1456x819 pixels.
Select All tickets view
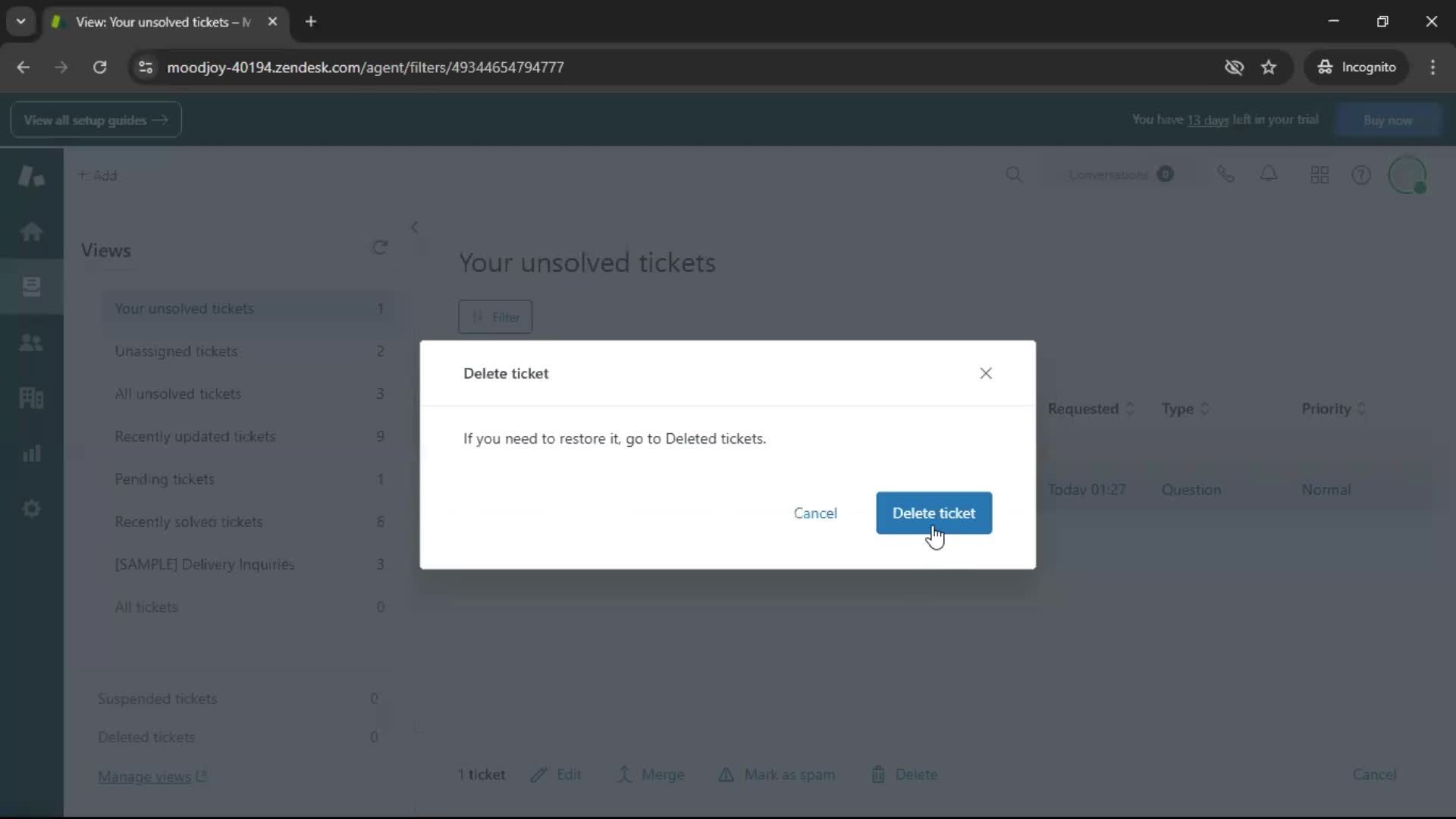(x=247, y=607)
